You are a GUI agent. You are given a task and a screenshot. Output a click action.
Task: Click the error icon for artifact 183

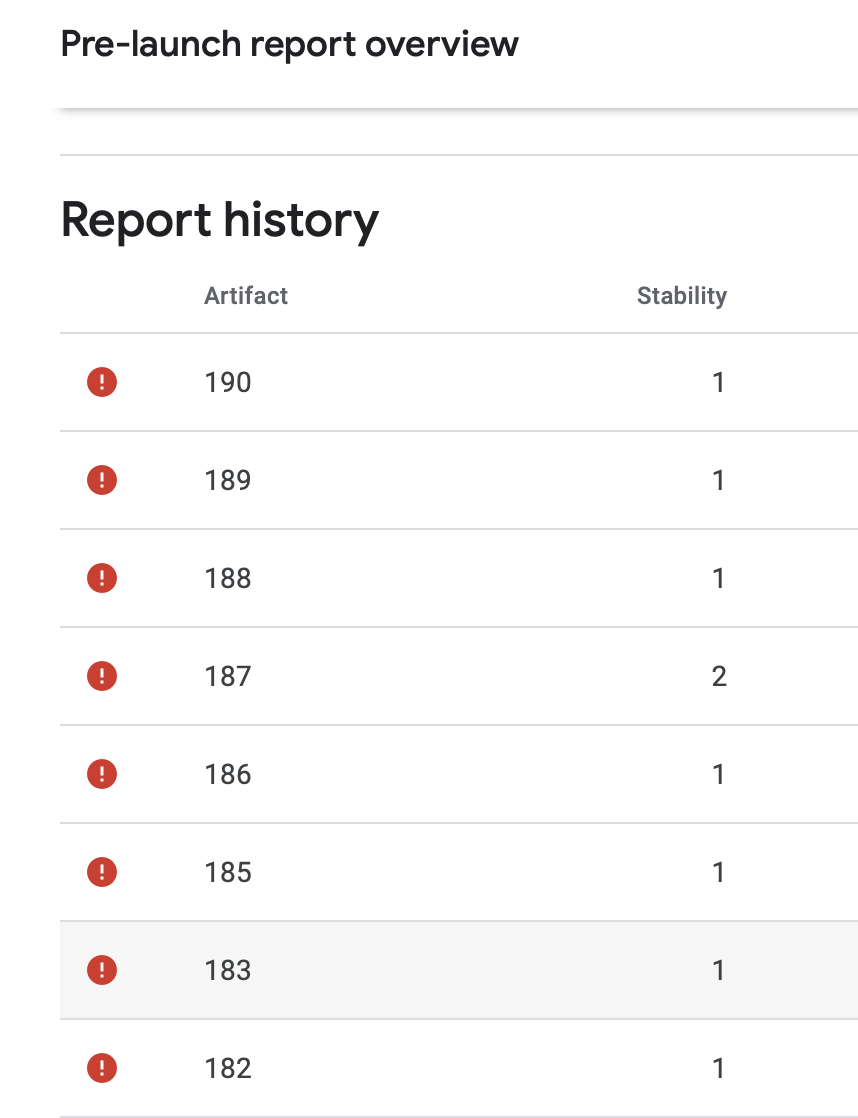tap(101, 970)
